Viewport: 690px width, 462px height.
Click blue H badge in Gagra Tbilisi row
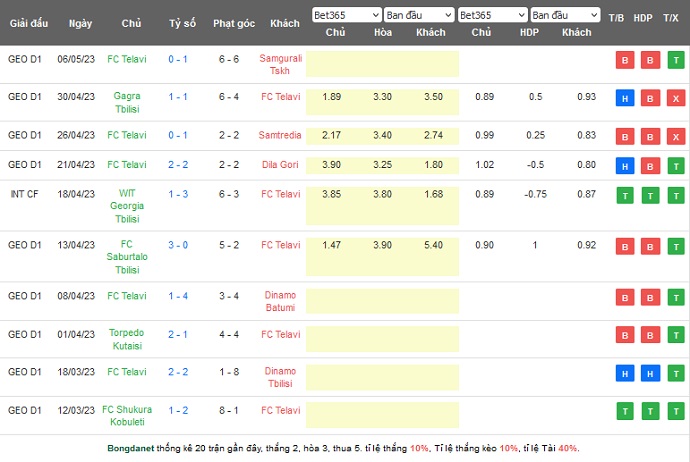coord(624,97)
